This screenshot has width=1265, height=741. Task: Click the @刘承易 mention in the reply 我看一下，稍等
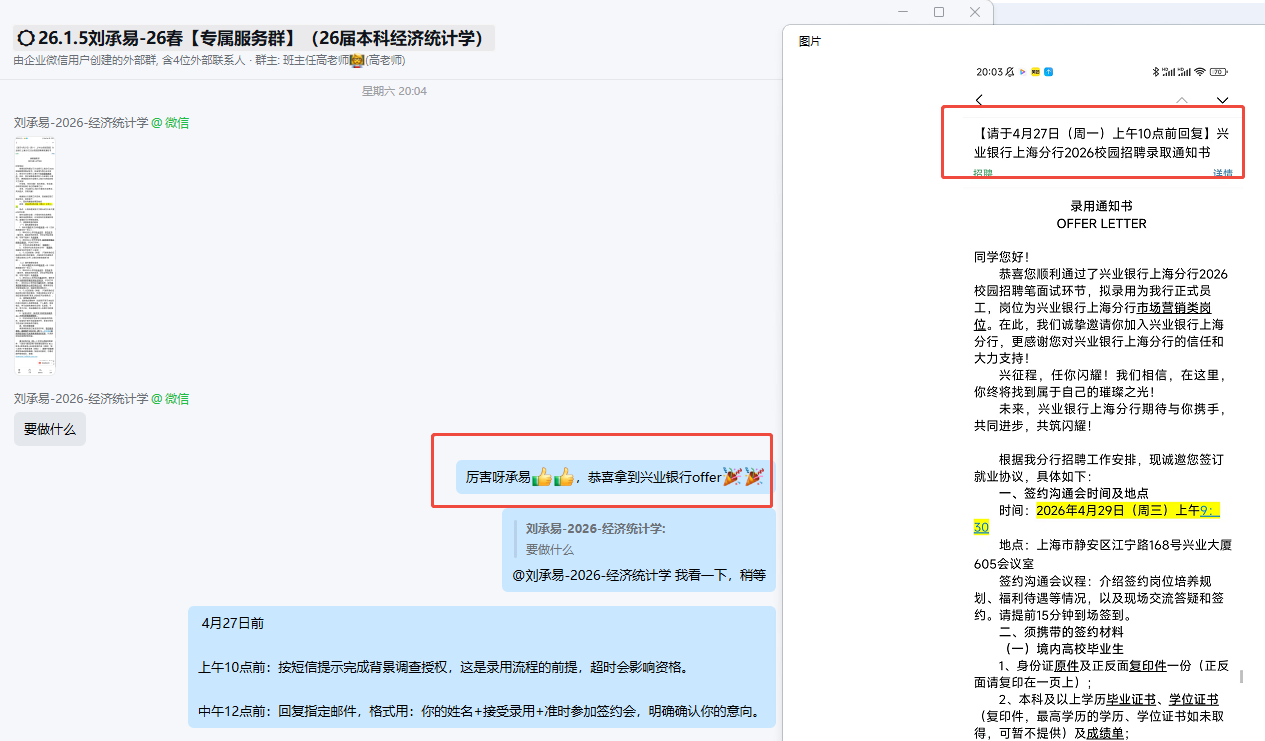[x=591, y=575]
